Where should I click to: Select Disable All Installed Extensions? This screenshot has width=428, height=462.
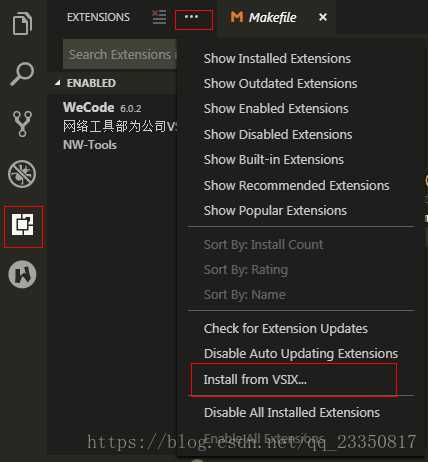click(292, 413)
